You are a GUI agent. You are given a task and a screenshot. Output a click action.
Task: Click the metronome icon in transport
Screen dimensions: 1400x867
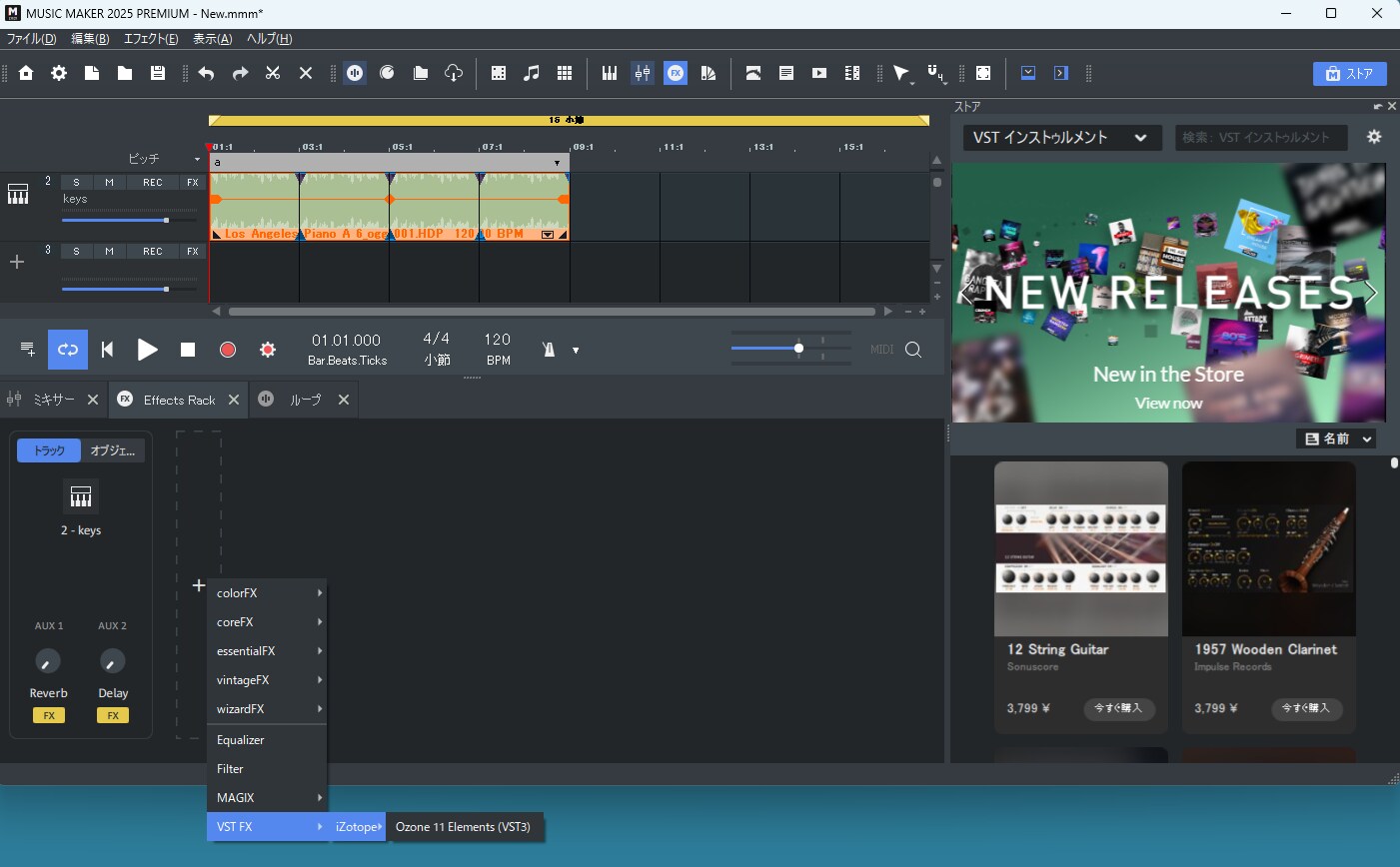pos(548,350)
